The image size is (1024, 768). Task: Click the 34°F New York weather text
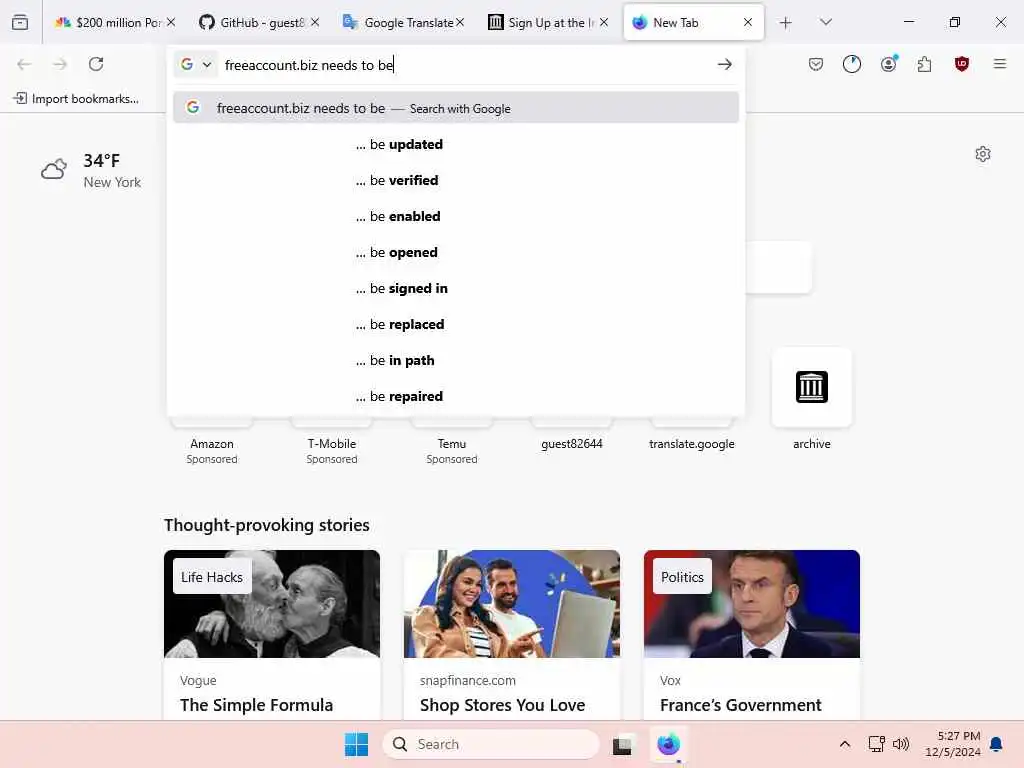click(112, 171)
